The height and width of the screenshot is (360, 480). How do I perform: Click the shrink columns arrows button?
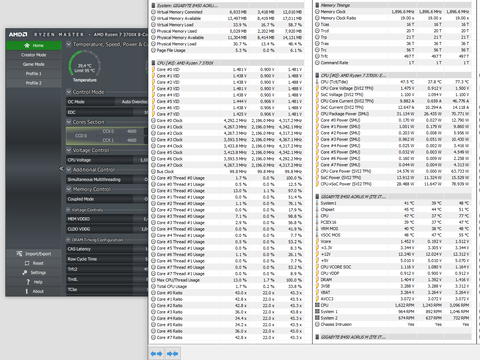point(172,353)
